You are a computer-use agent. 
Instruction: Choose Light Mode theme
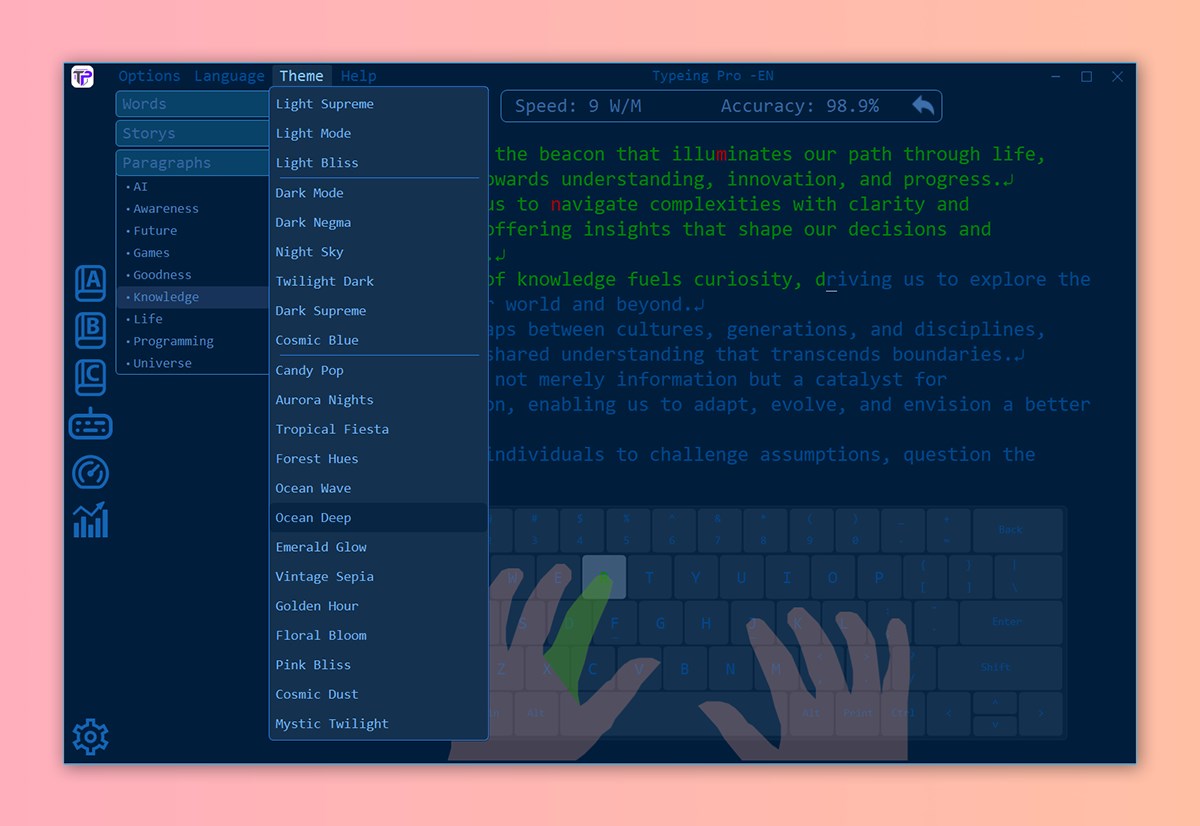tap(378, 133)
